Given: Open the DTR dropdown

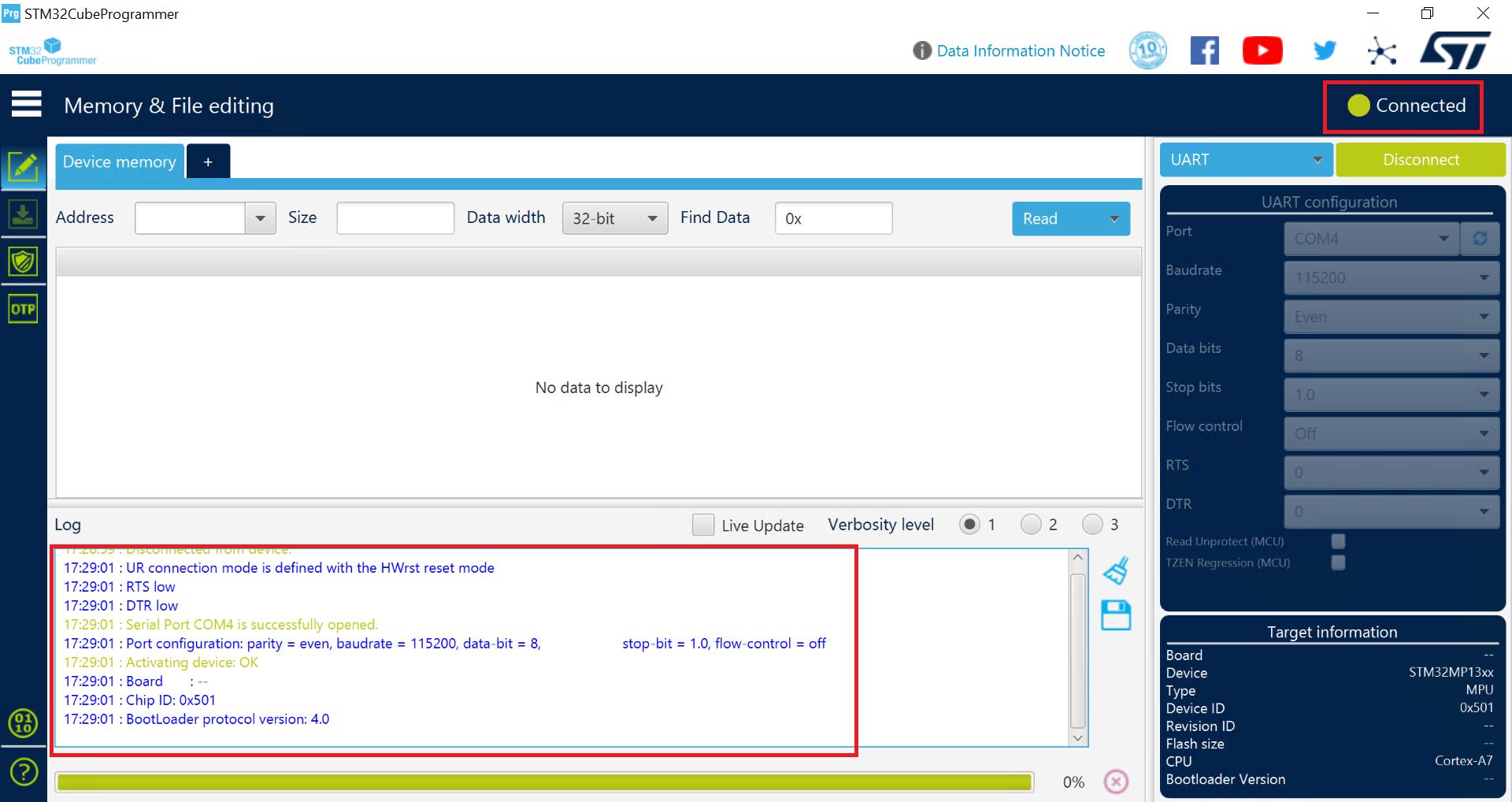Looking at the screenshot, I should (1392, 511).
